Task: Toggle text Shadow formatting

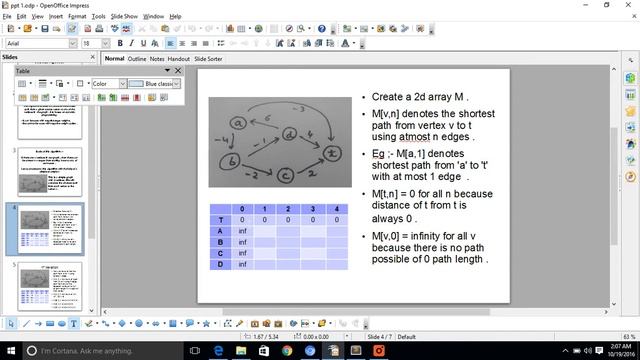Action: [x=155, y=43]
